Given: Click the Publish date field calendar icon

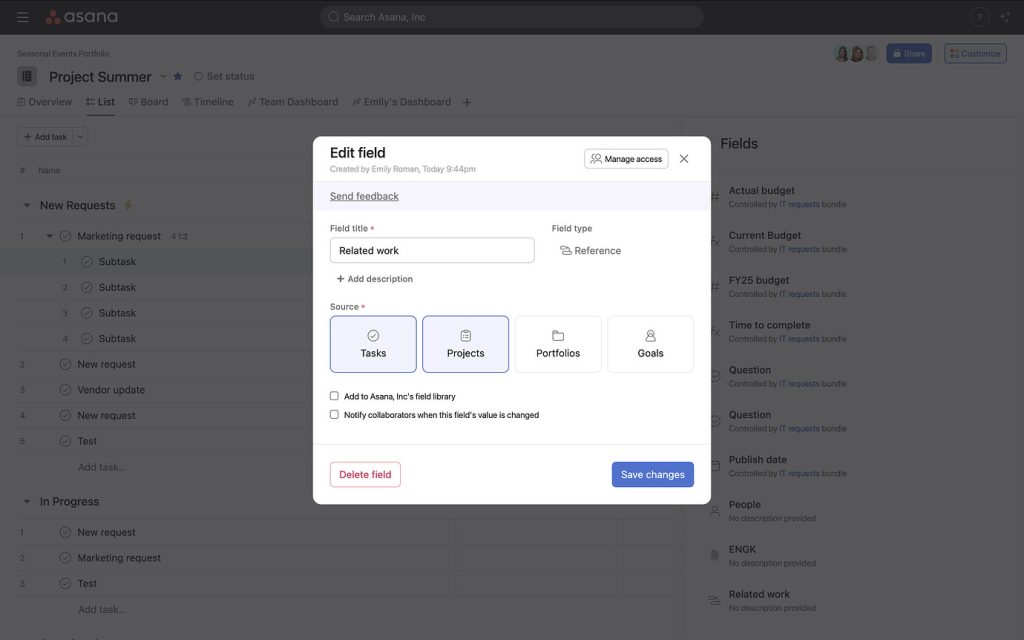Looking at the screenshot, I should (x=714, y=466).
